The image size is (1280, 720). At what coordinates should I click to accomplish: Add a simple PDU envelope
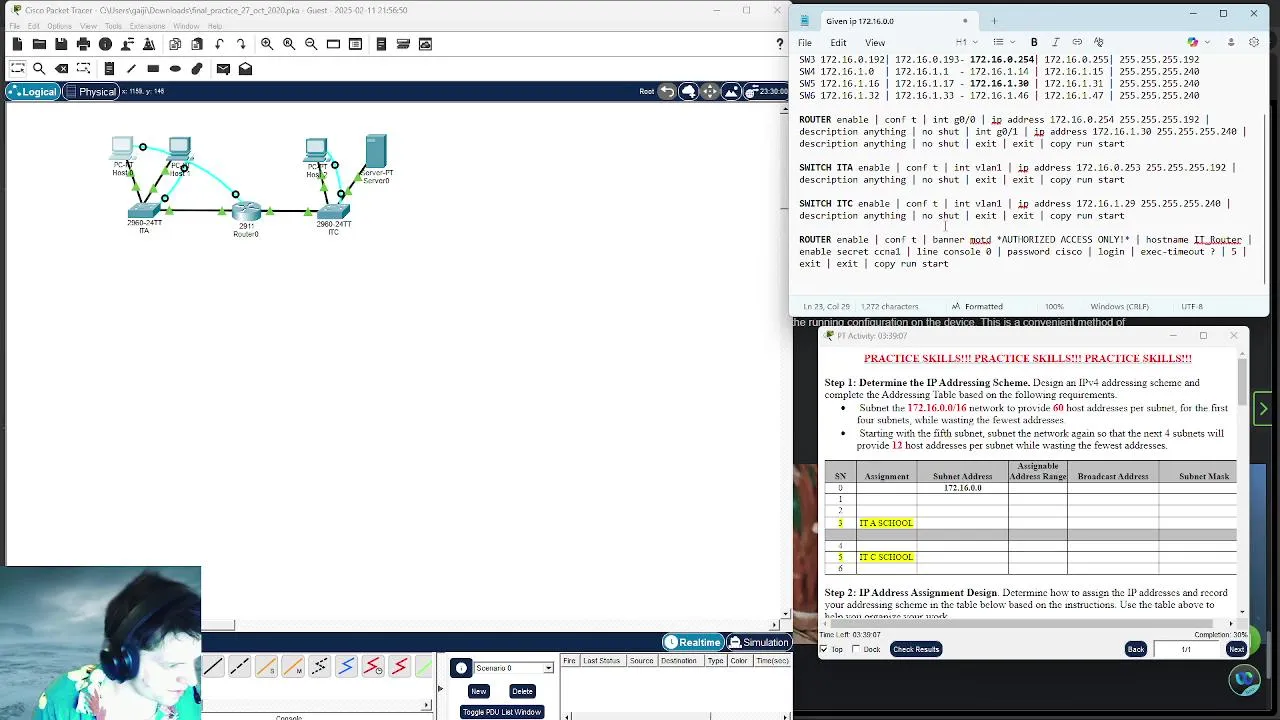223,69
